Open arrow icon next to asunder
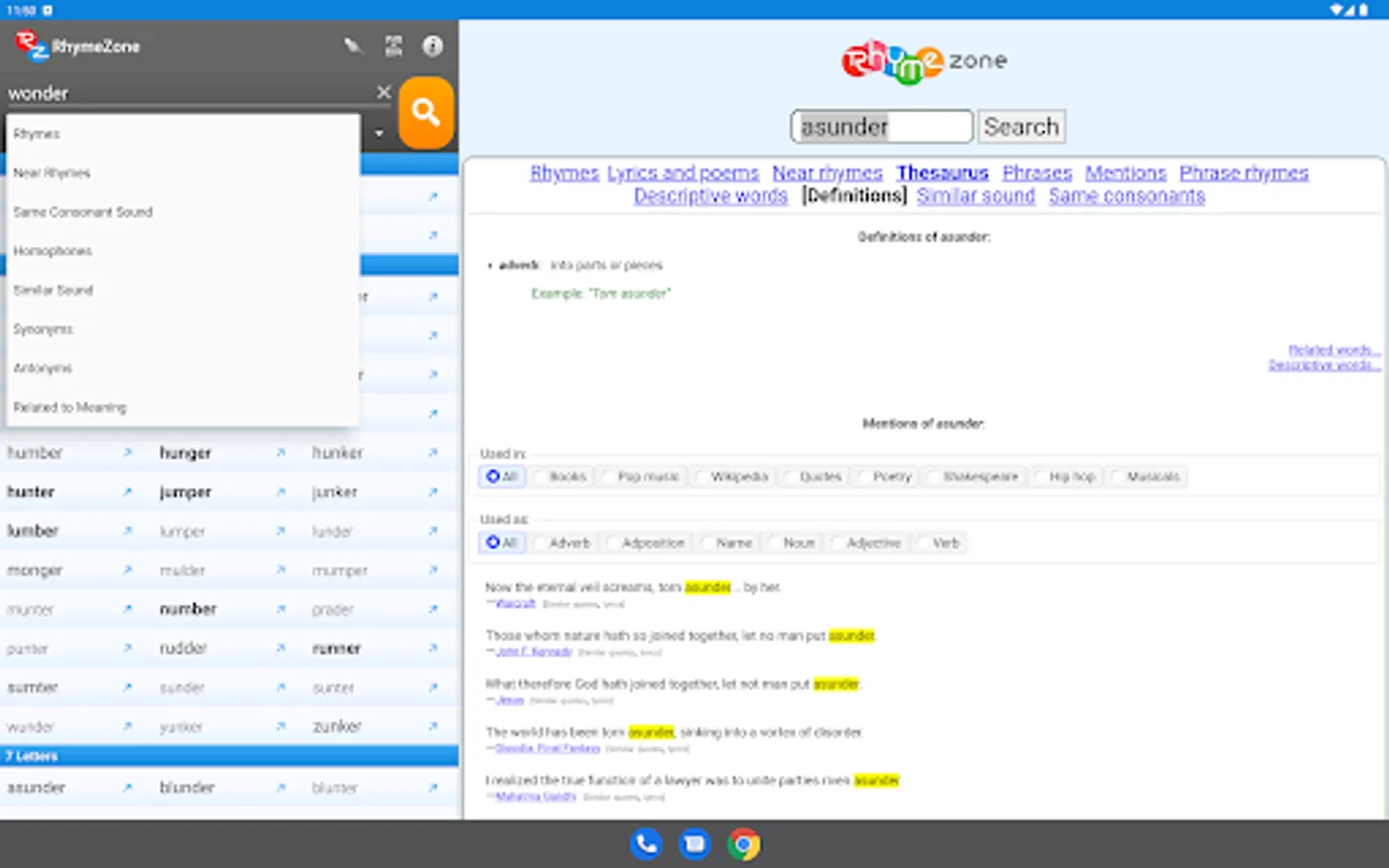Viewport: 1389px width, 868px height. tap(127, 788)
